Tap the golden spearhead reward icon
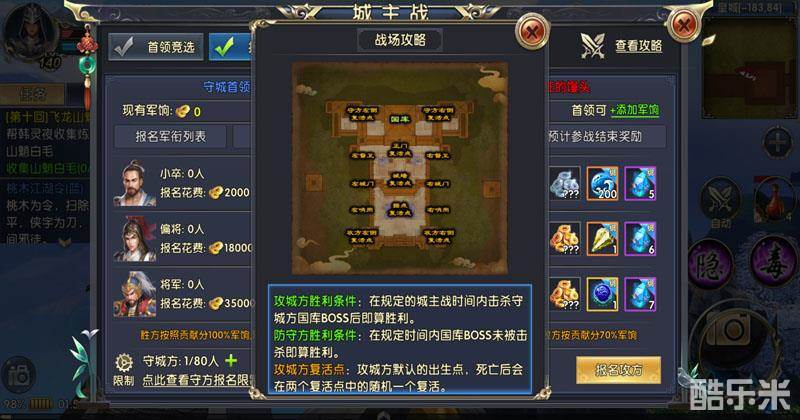 (x=603, y=238)
